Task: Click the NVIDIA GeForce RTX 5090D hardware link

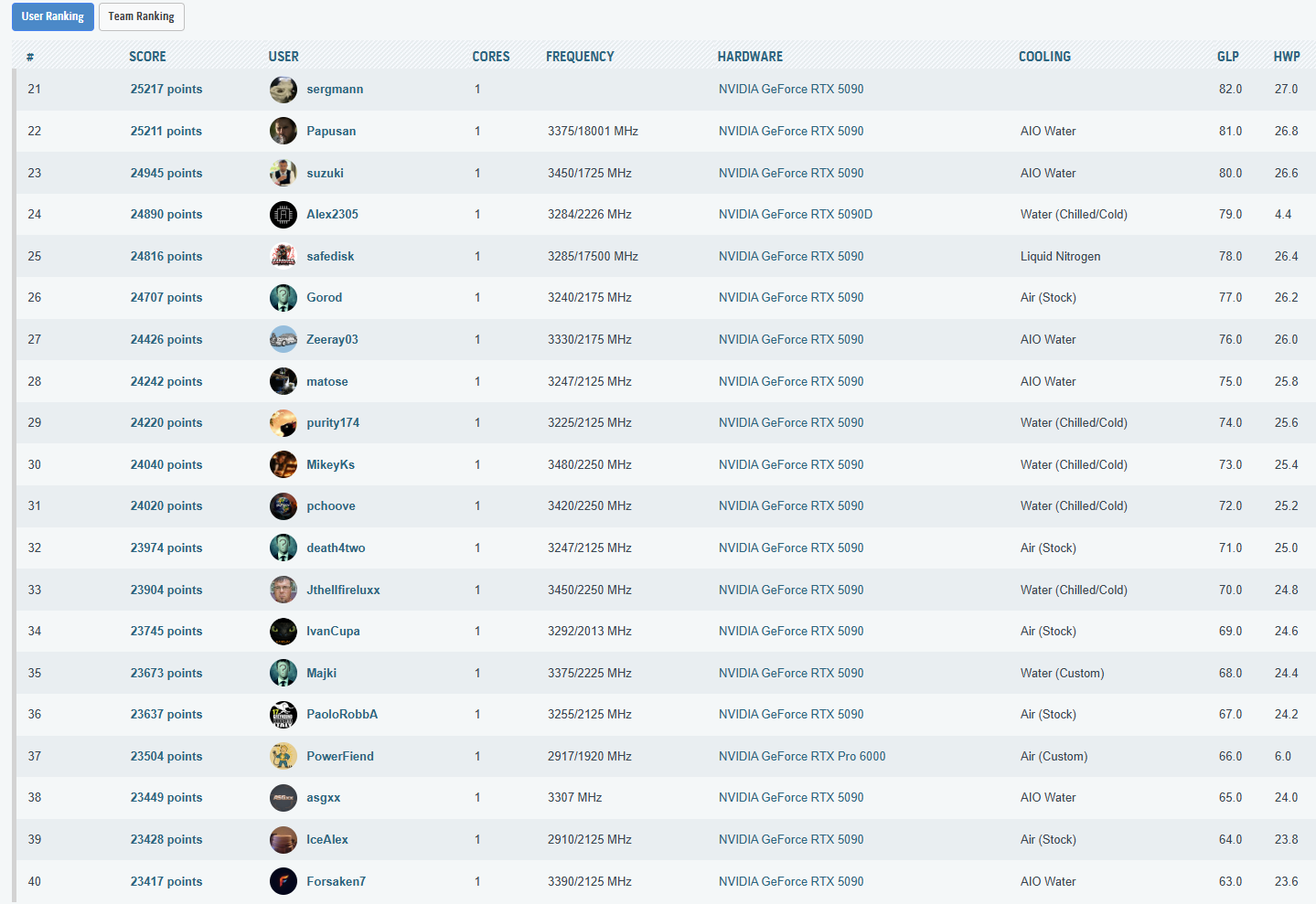Action: 795,215
